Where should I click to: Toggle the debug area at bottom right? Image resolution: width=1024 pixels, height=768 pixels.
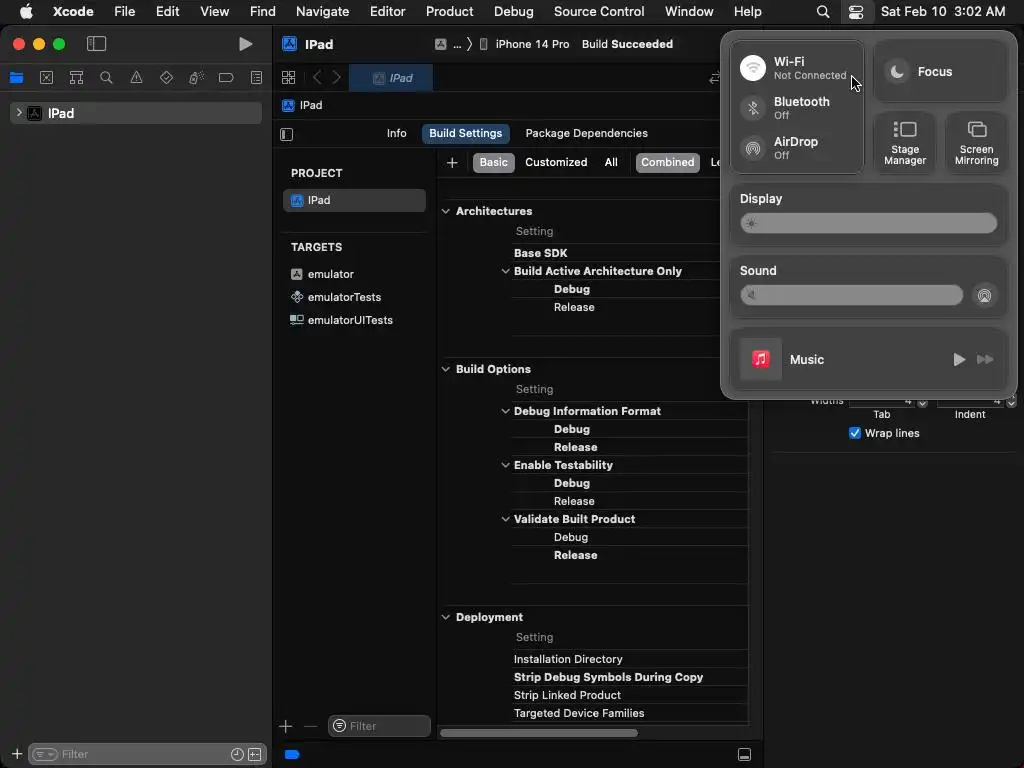(x=744, y=754)
